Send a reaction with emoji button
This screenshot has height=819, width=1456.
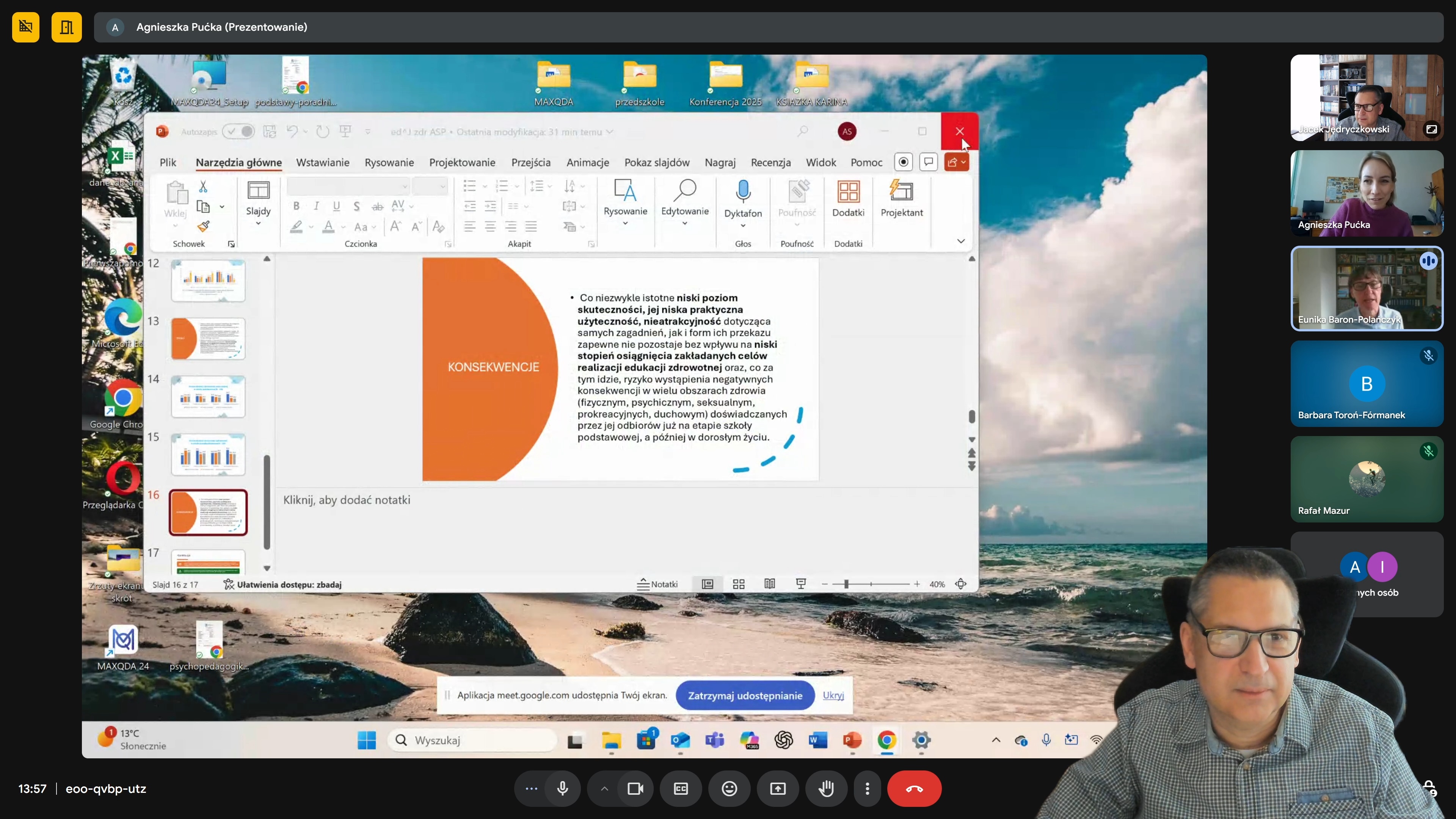click(729, 789)
